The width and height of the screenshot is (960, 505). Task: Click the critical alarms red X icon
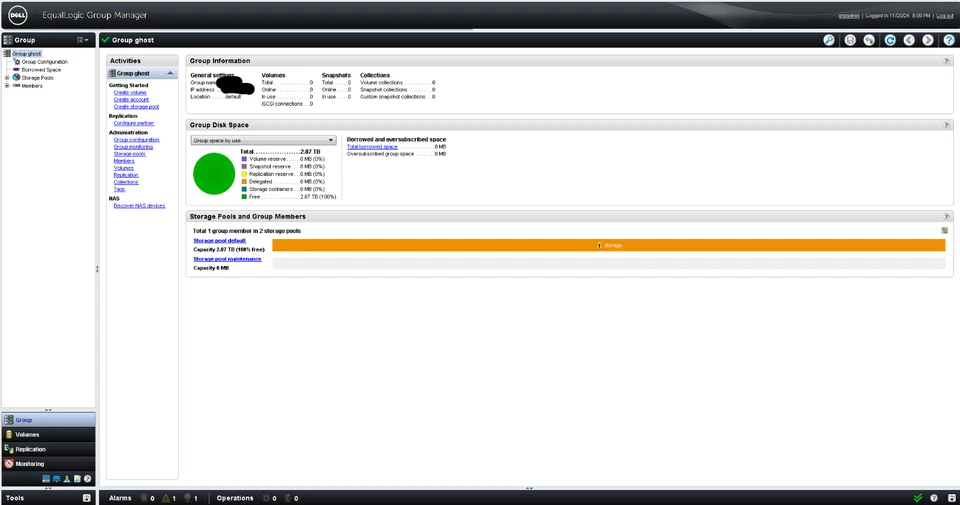144,498
